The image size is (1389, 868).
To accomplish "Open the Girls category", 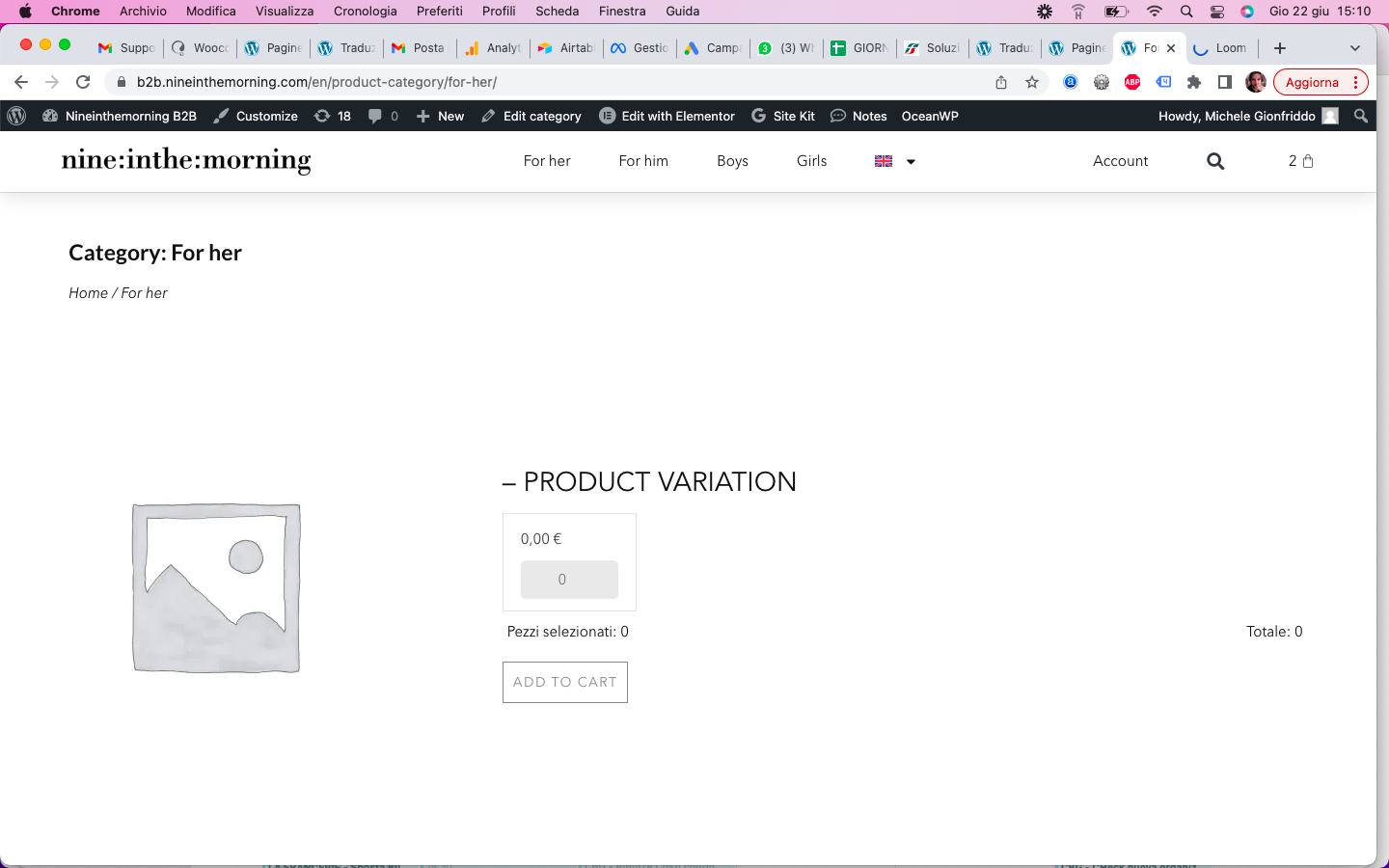I will click(x=811, y=161).
